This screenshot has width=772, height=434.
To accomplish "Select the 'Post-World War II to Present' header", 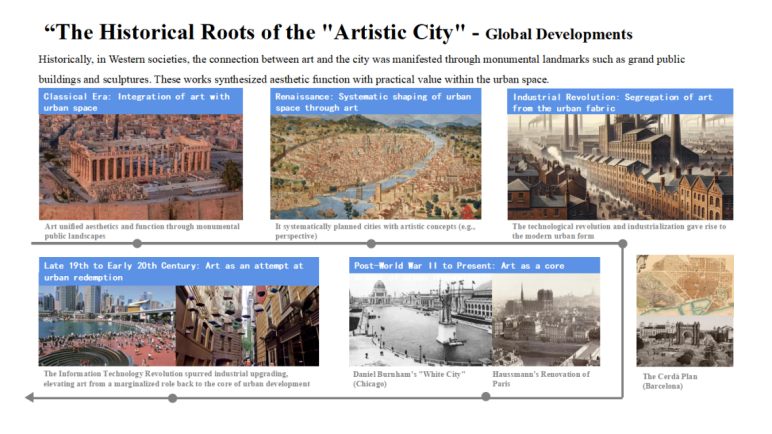I will 475,266.
